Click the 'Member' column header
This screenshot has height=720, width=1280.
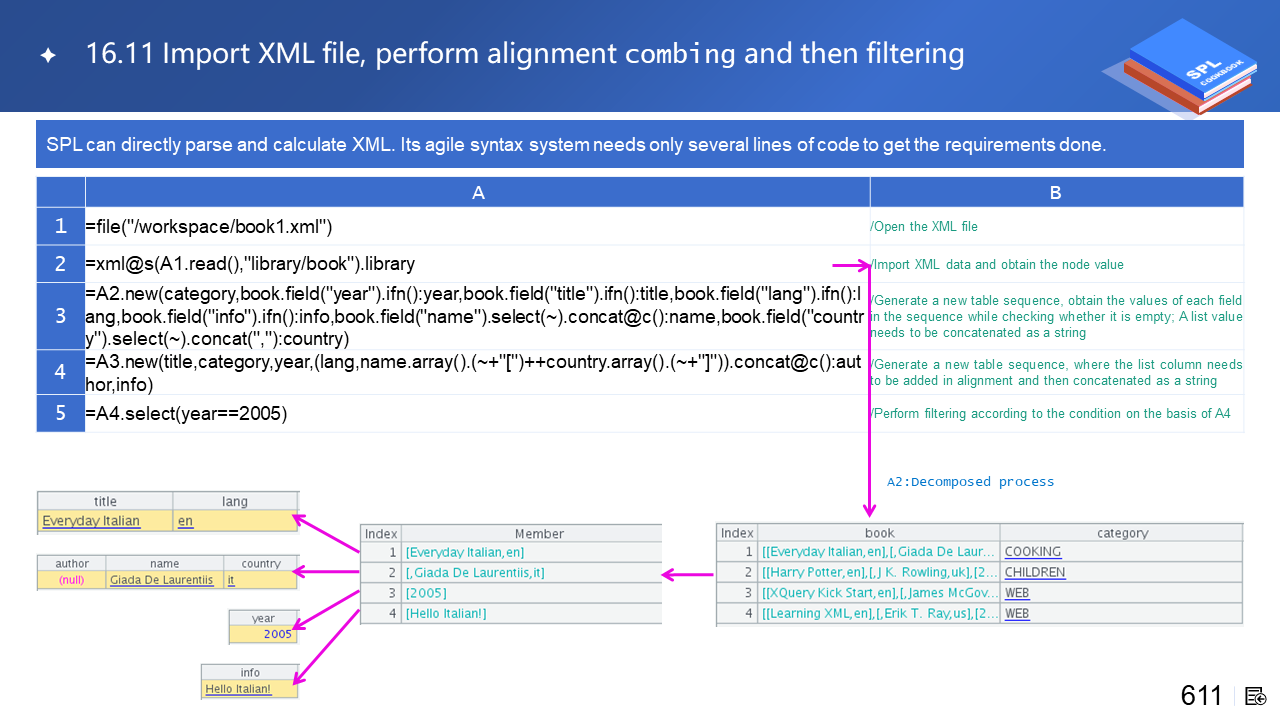click(x=539, y=534)
